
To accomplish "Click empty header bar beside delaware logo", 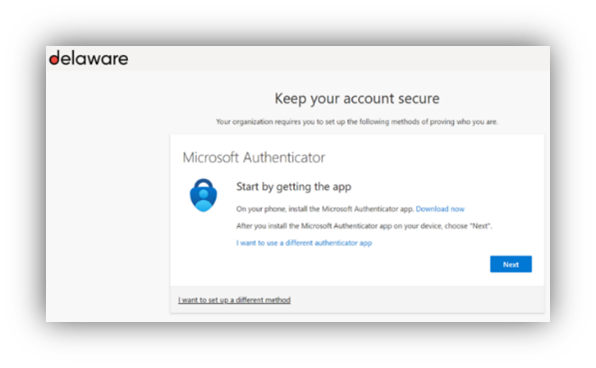I will click(x=338, y=59).
